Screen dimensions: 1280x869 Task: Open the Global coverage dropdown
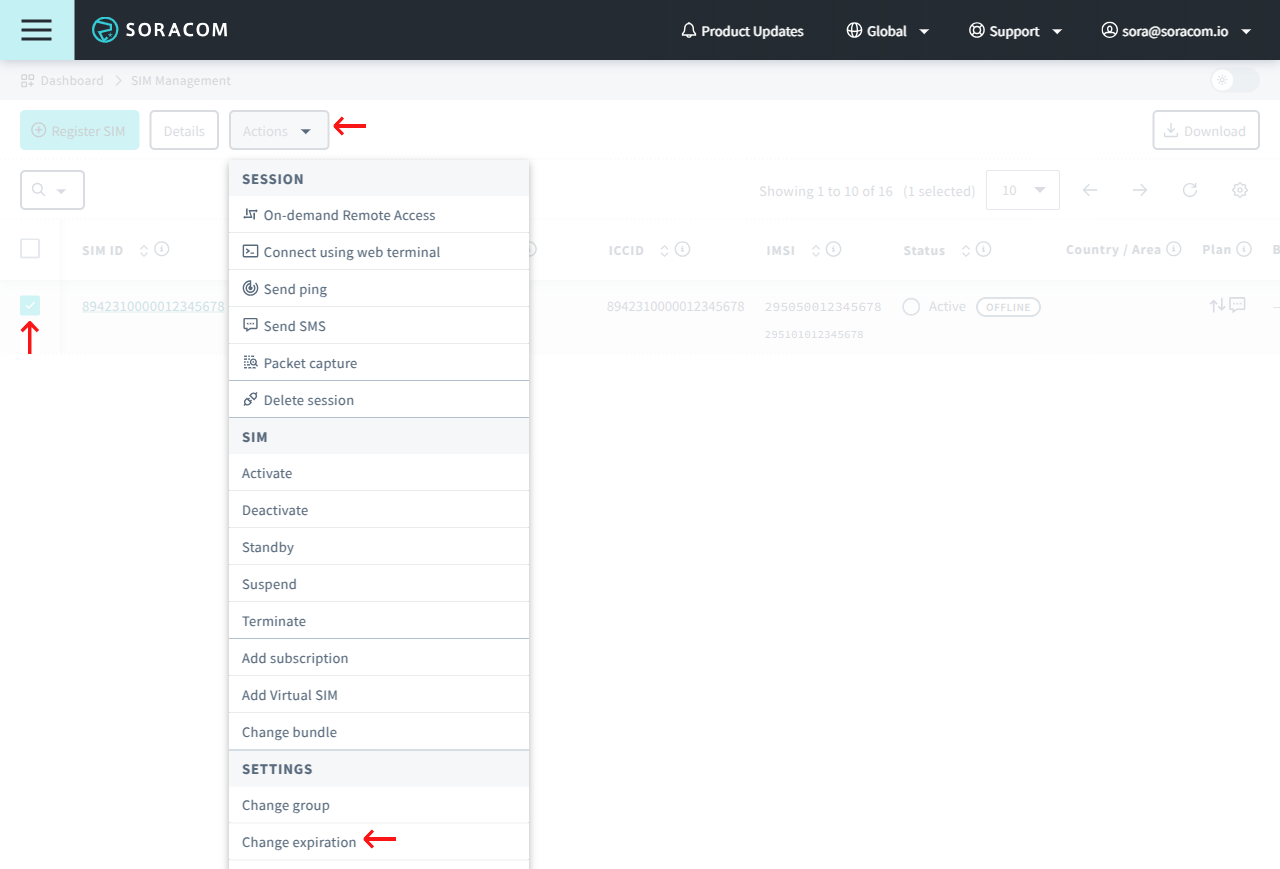887,31
